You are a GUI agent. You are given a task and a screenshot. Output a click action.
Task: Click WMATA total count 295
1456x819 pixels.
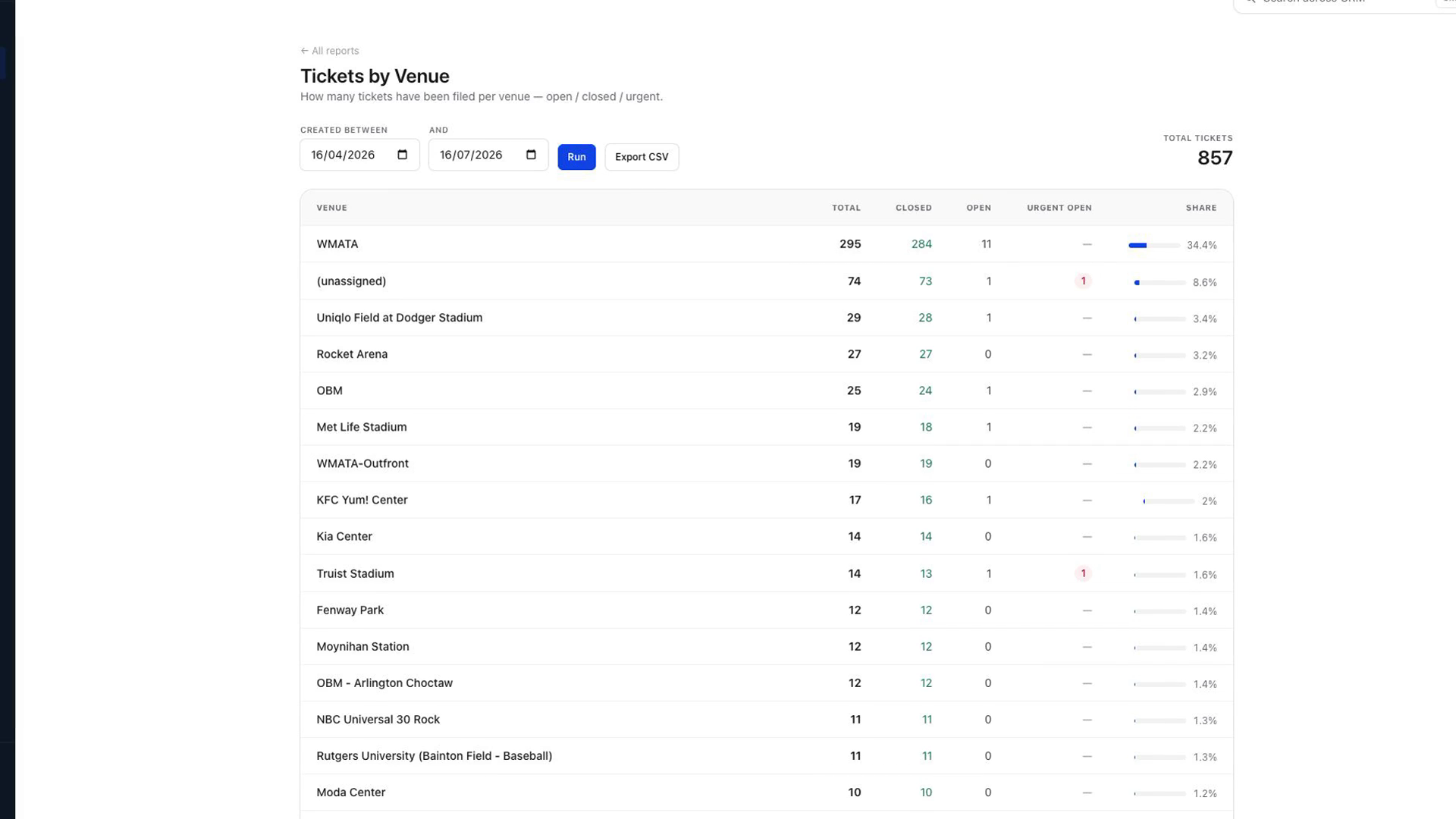(x=850, y=244)
